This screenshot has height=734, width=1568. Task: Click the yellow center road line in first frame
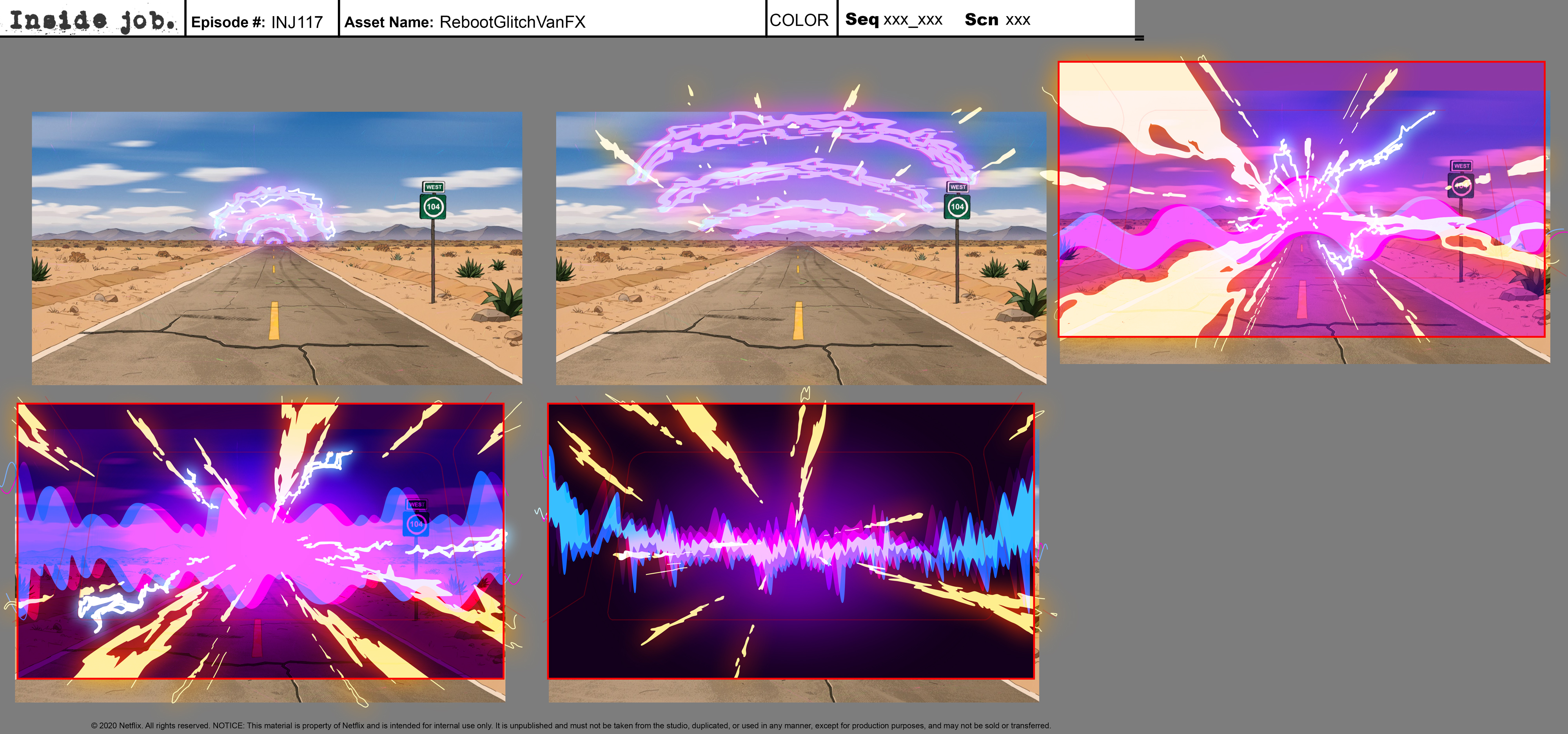[274, 321]
